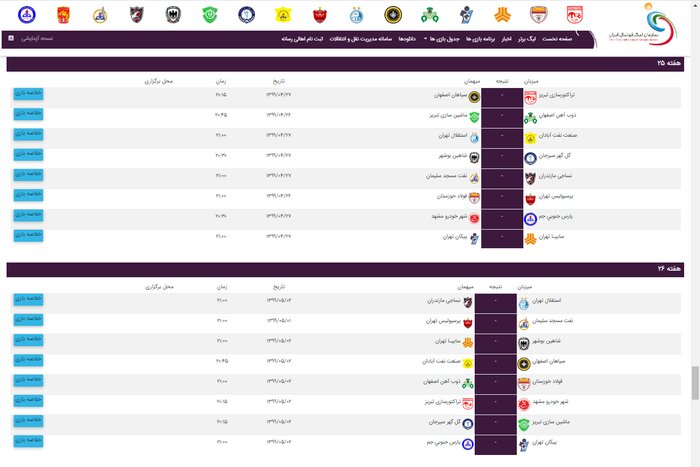Open Nassaji Mazandaran logo in top team bar
Screen dimensions: 700x467
click(137, 15)
